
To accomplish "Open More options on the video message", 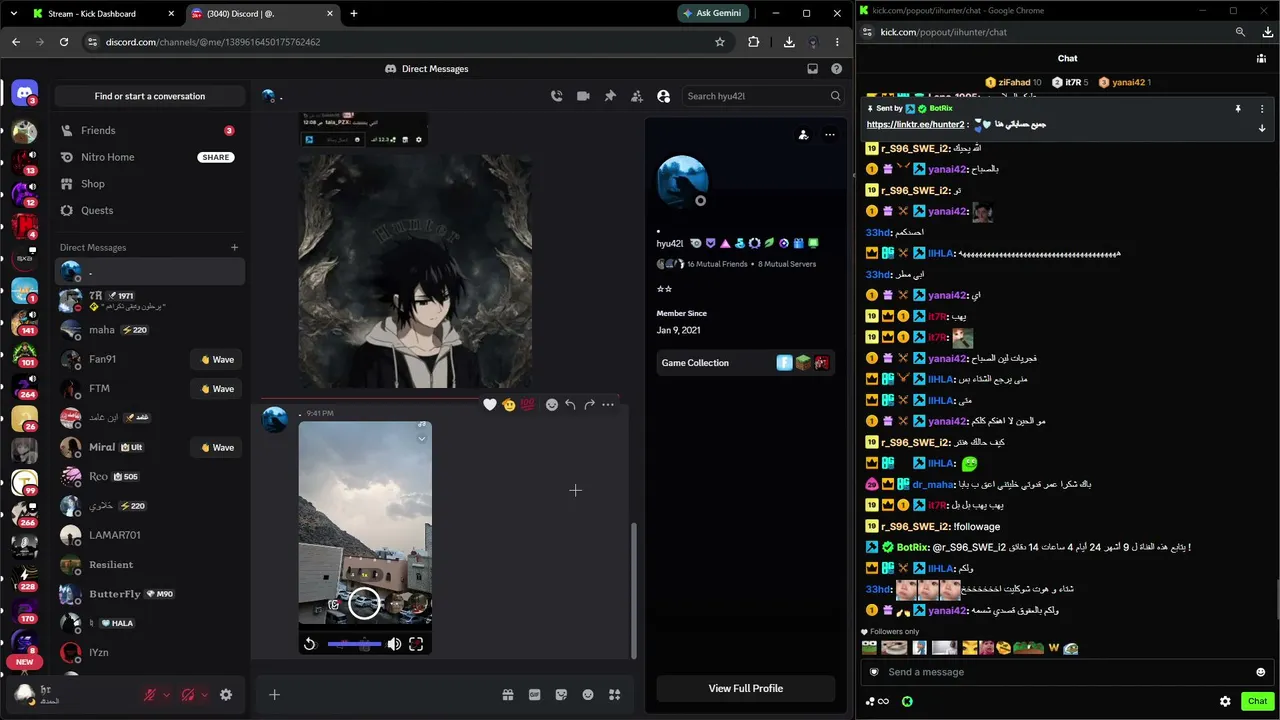I will [608, 405].
